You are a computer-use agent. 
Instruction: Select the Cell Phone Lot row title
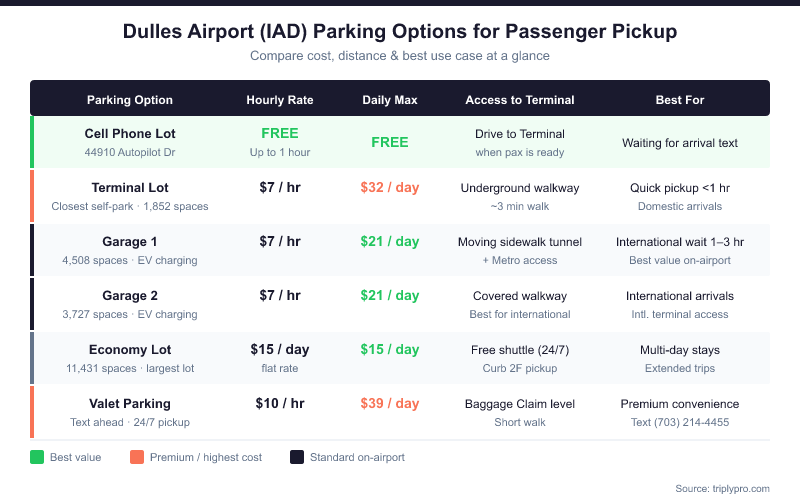(130, 134)
